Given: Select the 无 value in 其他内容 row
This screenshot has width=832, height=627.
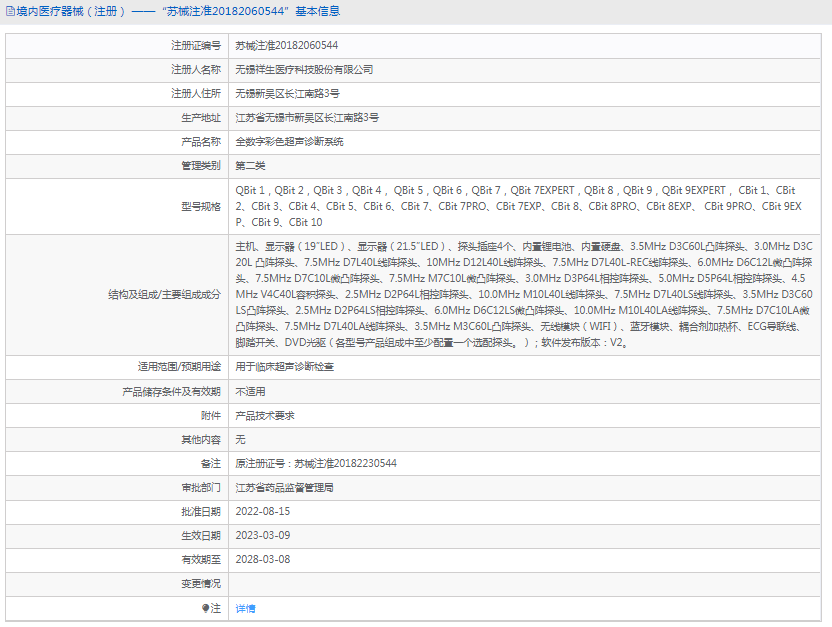Looking at the screenshot, I should (240, 439).
